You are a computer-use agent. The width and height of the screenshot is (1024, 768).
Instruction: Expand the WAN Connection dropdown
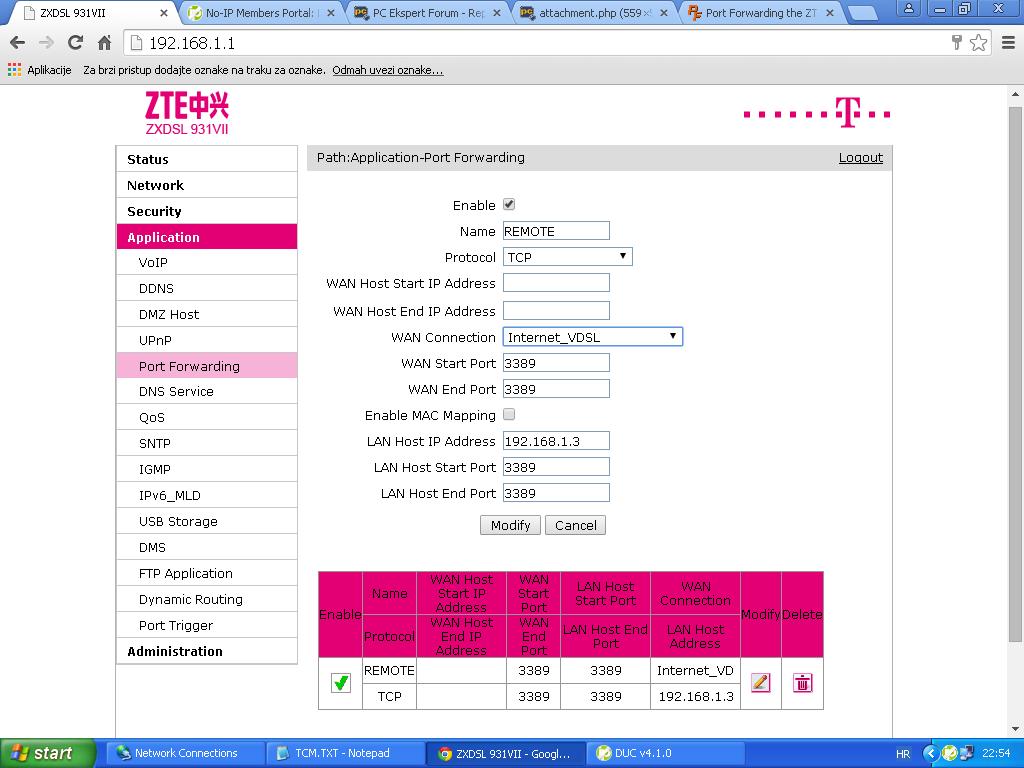click(592, 337)
